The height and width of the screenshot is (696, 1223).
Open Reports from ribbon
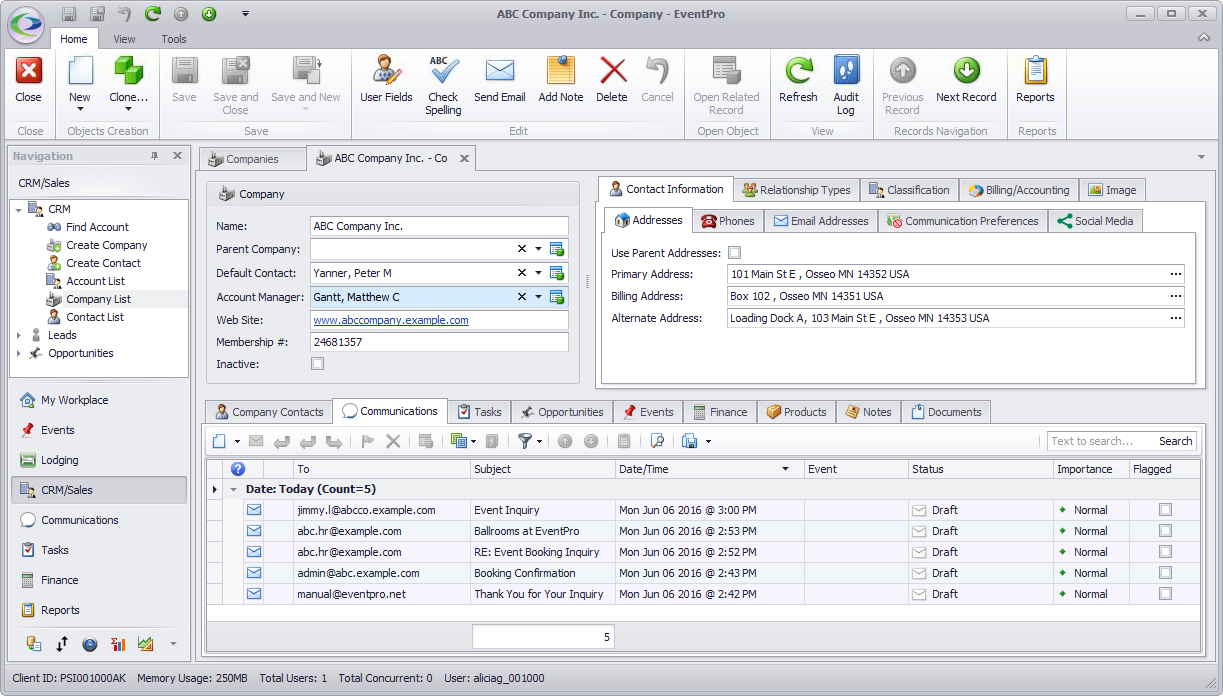coord(1035,80)
